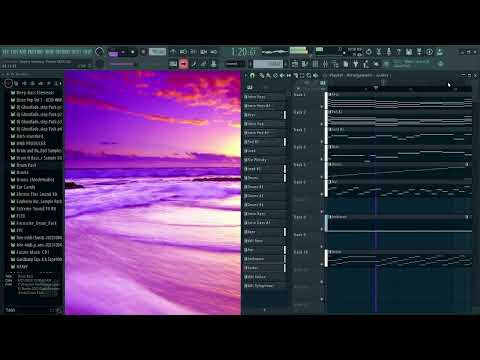
Task: Mute Track 2 in playlist
Action: (x=322, y=124)
